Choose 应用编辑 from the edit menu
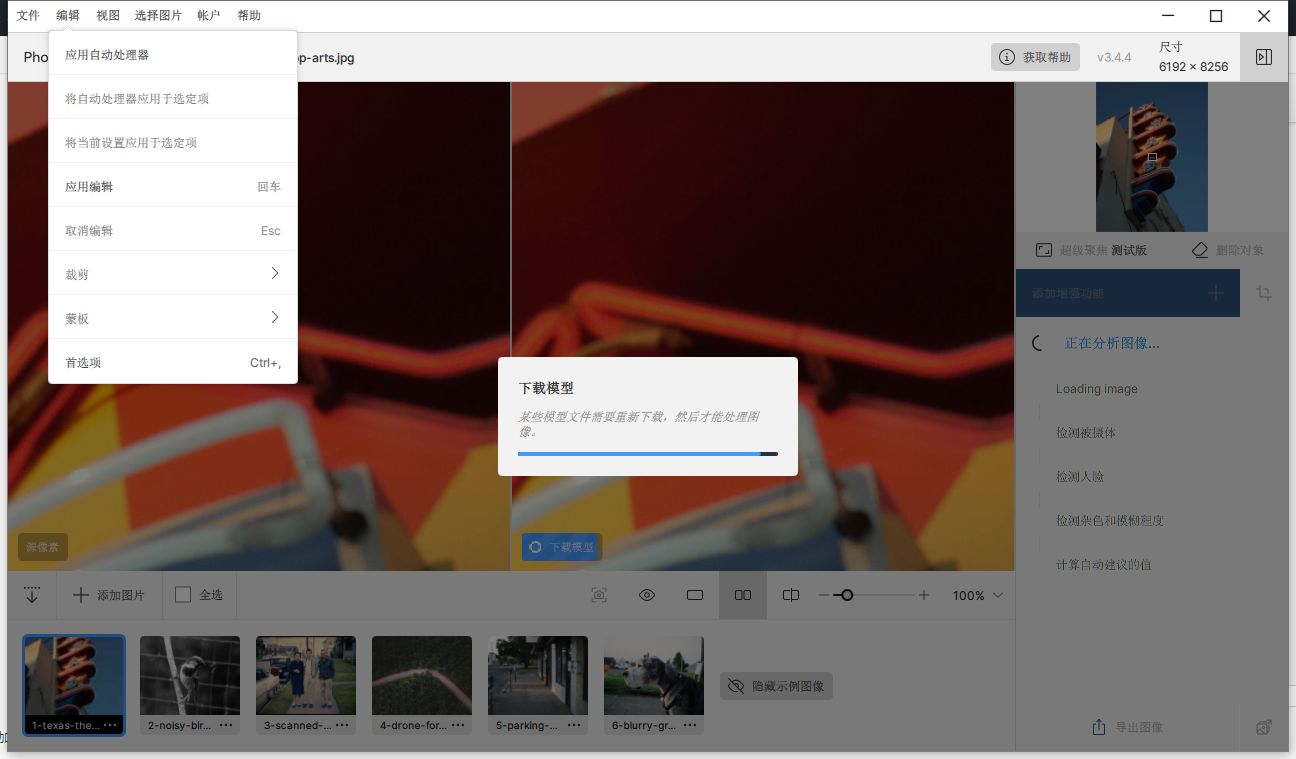The width and height of the screenshot is (1296, 759). point(173,187)
